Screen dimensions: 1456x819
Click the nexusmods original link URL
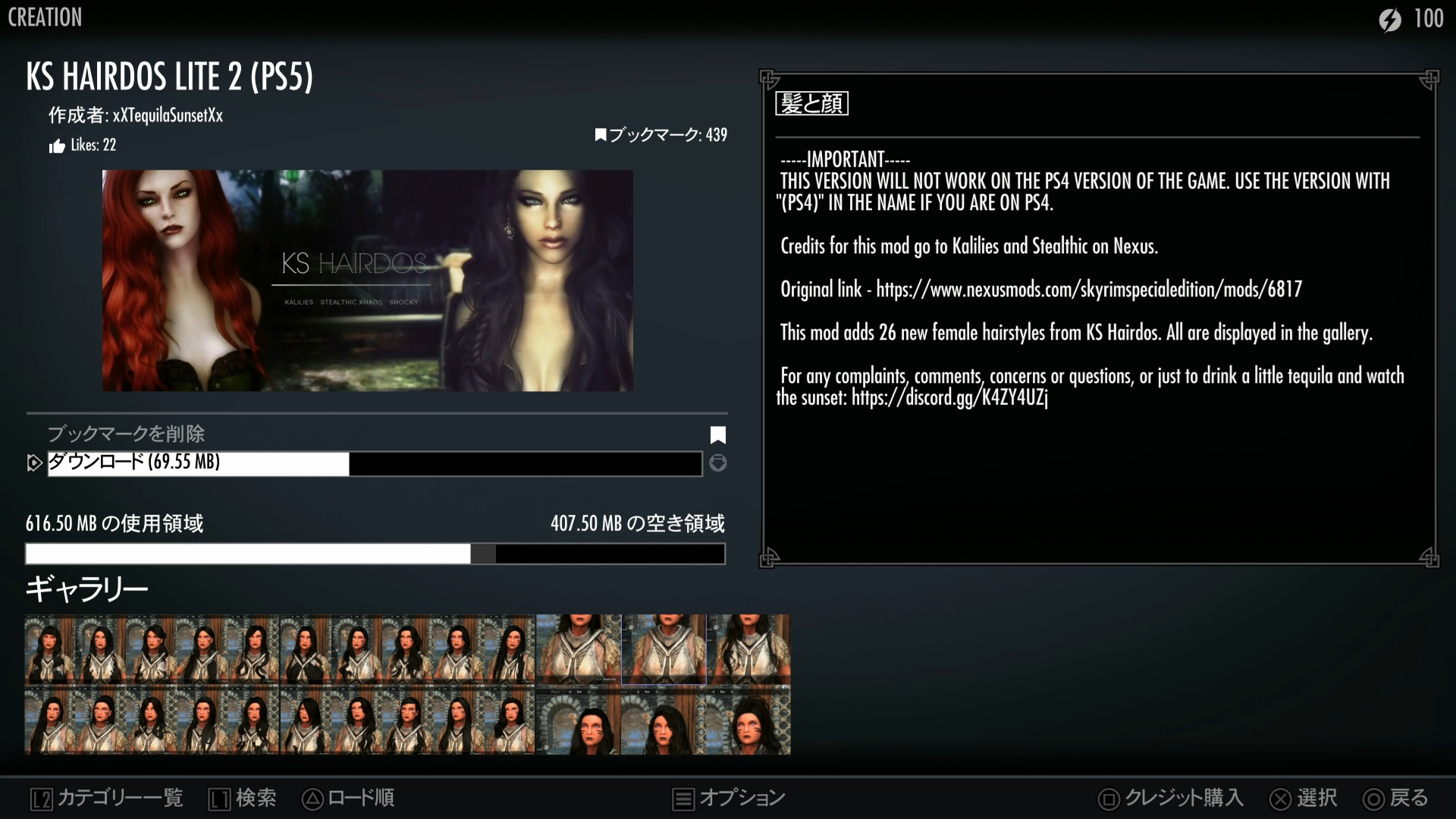click(x=1089, y=289)
